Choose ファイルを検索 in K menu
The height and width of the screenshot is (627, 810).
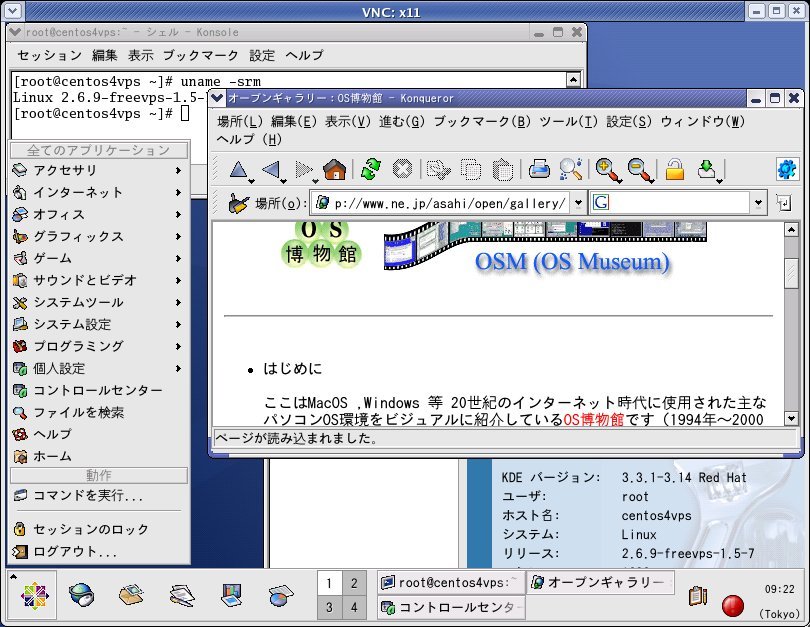(99, 412)
